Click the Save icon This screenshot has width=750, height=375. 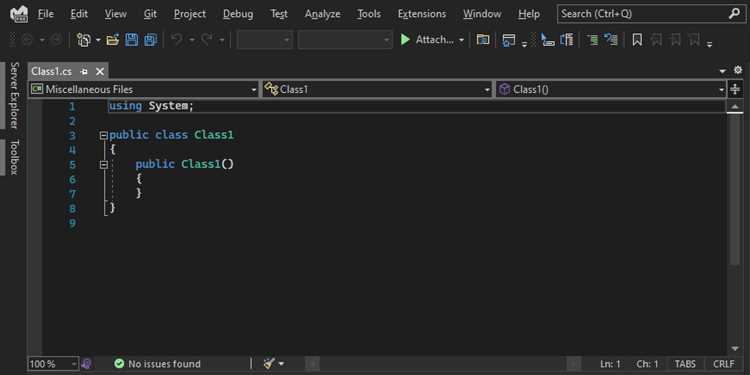132,40
